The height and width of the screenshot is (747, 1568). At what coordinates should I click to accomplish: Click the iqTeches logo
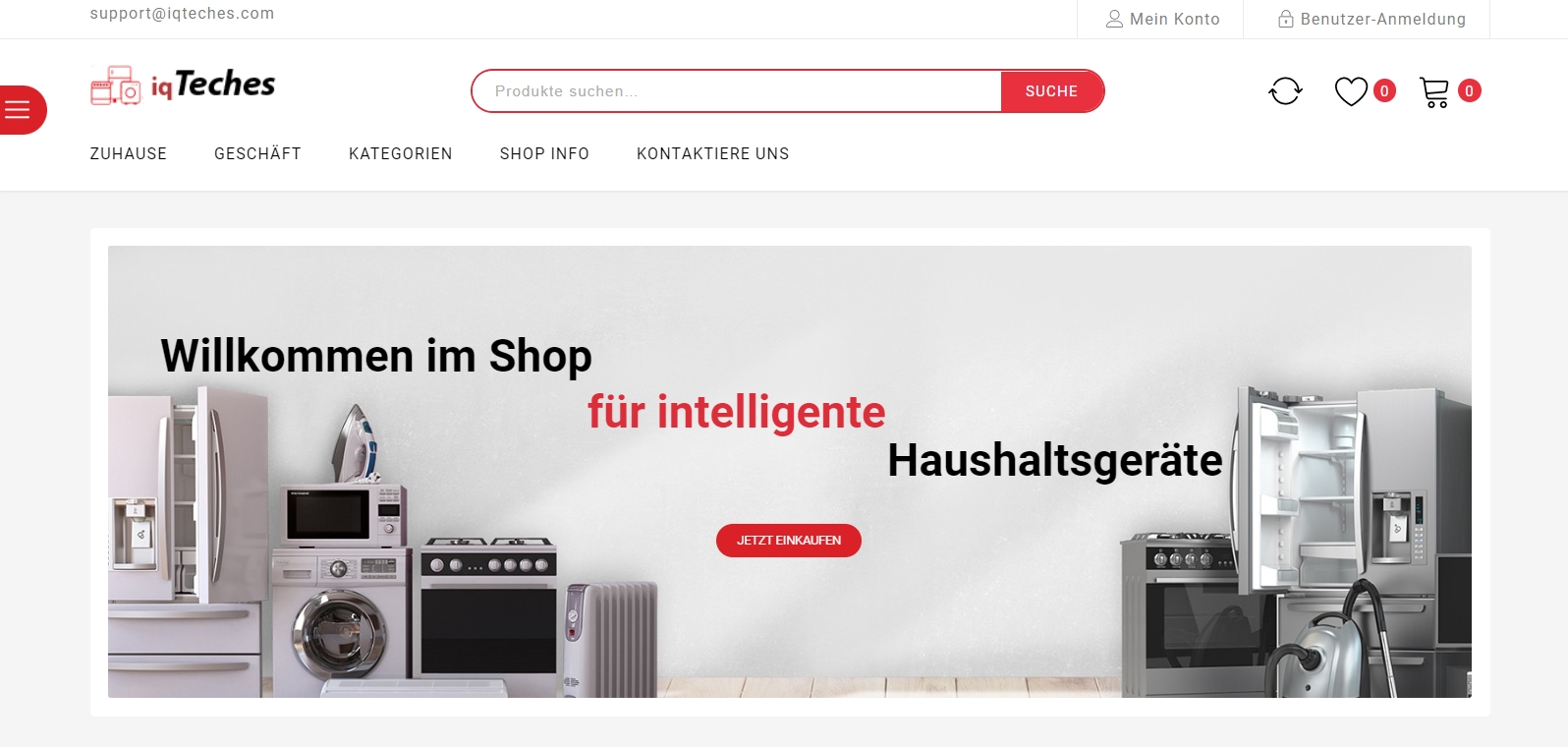[x=183, y=86]
